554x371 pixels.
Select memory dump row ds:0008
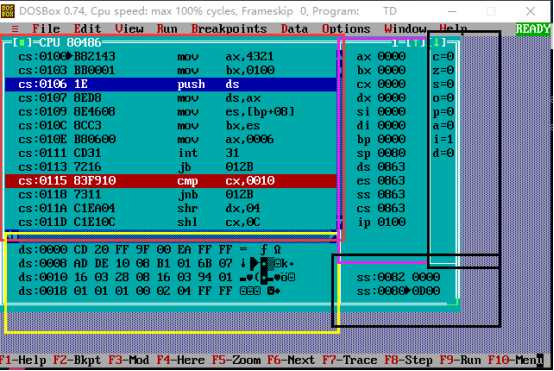tap(157, 264)
